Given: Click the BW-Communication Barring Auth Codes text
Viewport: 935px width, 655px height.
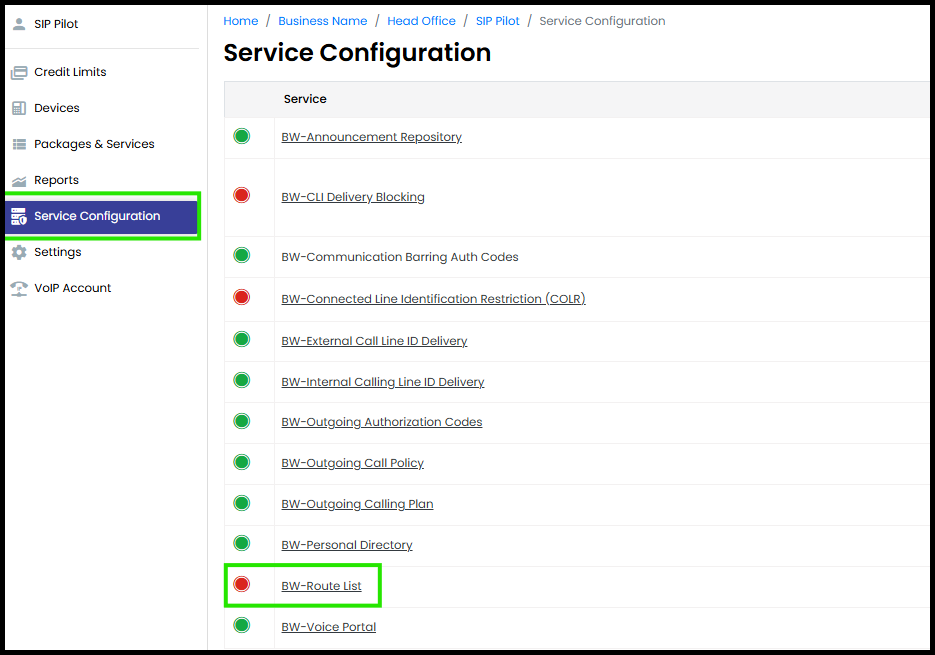Looking at the screenshot, I should point(400,257).
